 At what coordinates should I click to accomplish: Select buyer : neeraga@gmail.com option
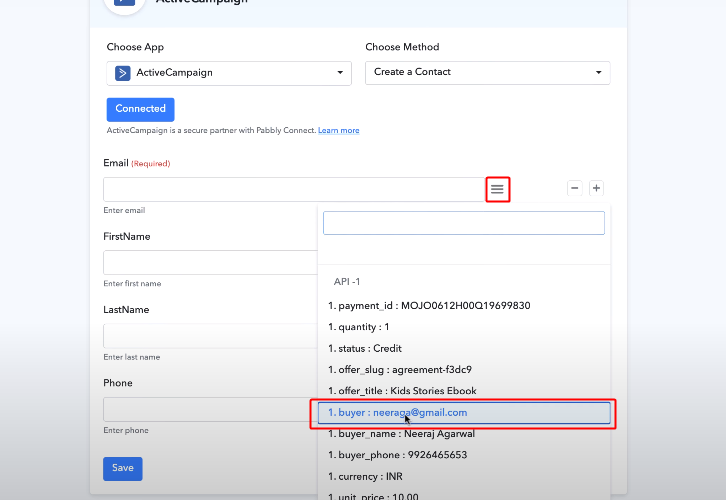coord(463,412)
